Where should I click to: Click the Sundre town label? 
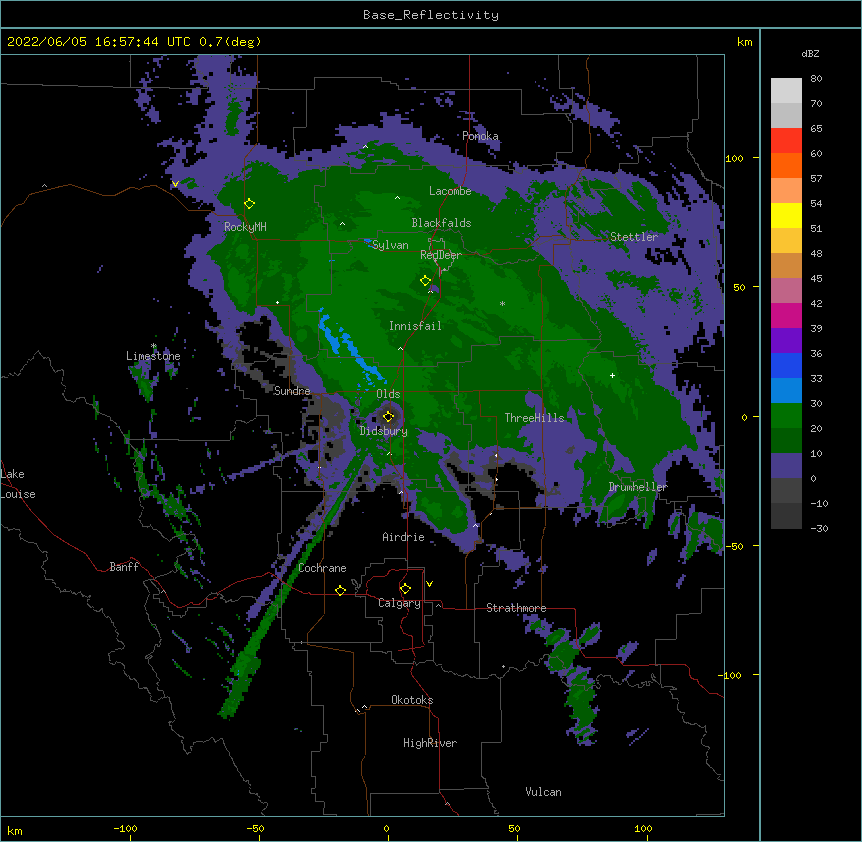[292, 391]
